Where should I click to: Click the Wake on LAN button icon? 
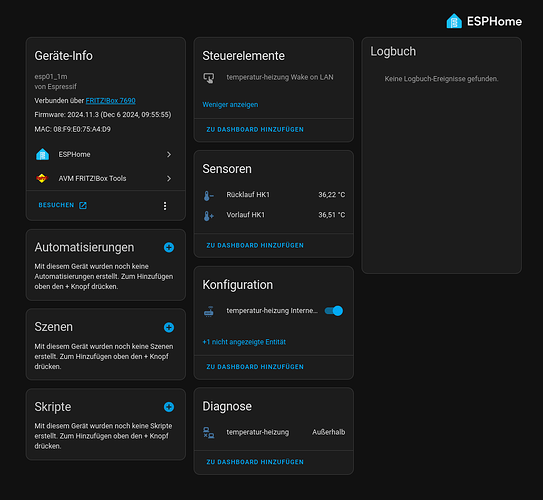(x=208, y=78)
